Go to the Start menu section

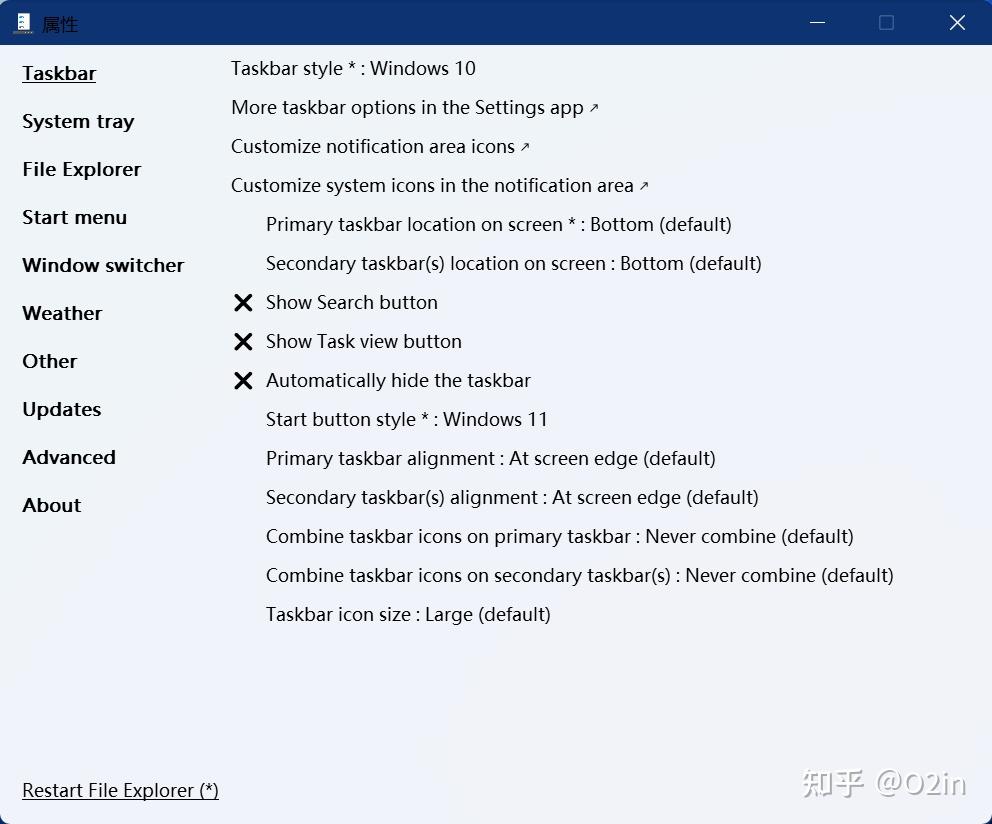coord(74,218)
